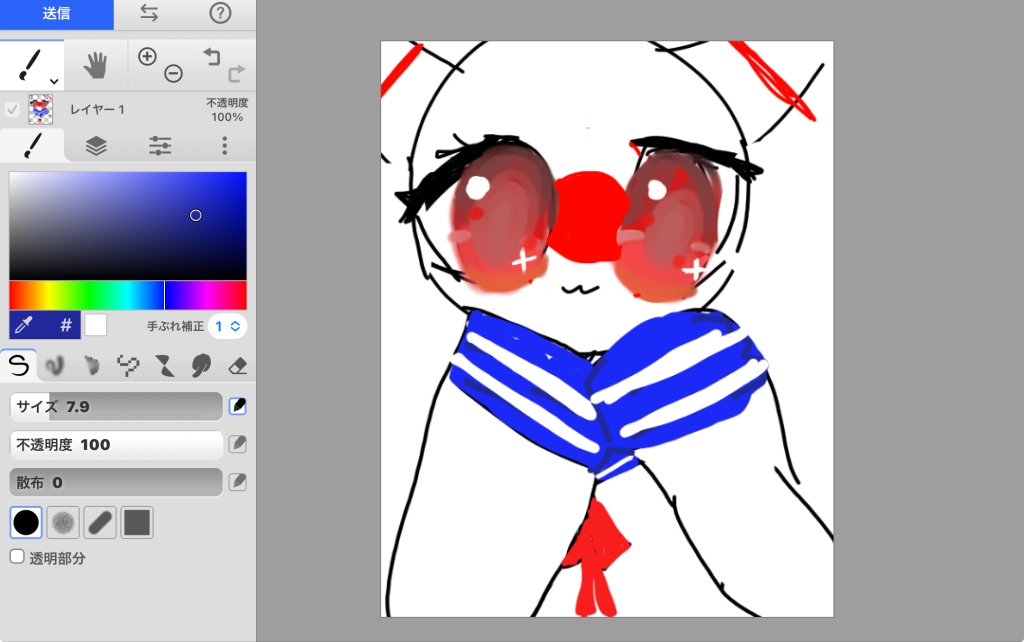Toggle pen pressure for 不透明度
Viewport: 1024px width, 642px height.
238,444
